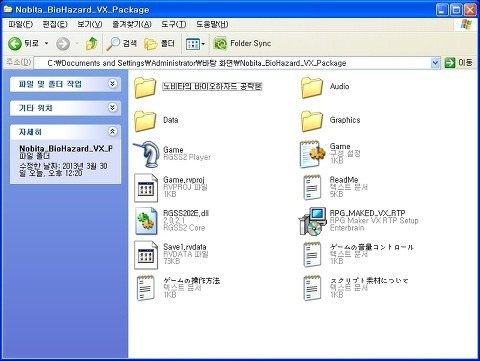The width and height of the screenshot is (480, 361).
Task: Maximize the Explorer window
Action: point(456,10)
